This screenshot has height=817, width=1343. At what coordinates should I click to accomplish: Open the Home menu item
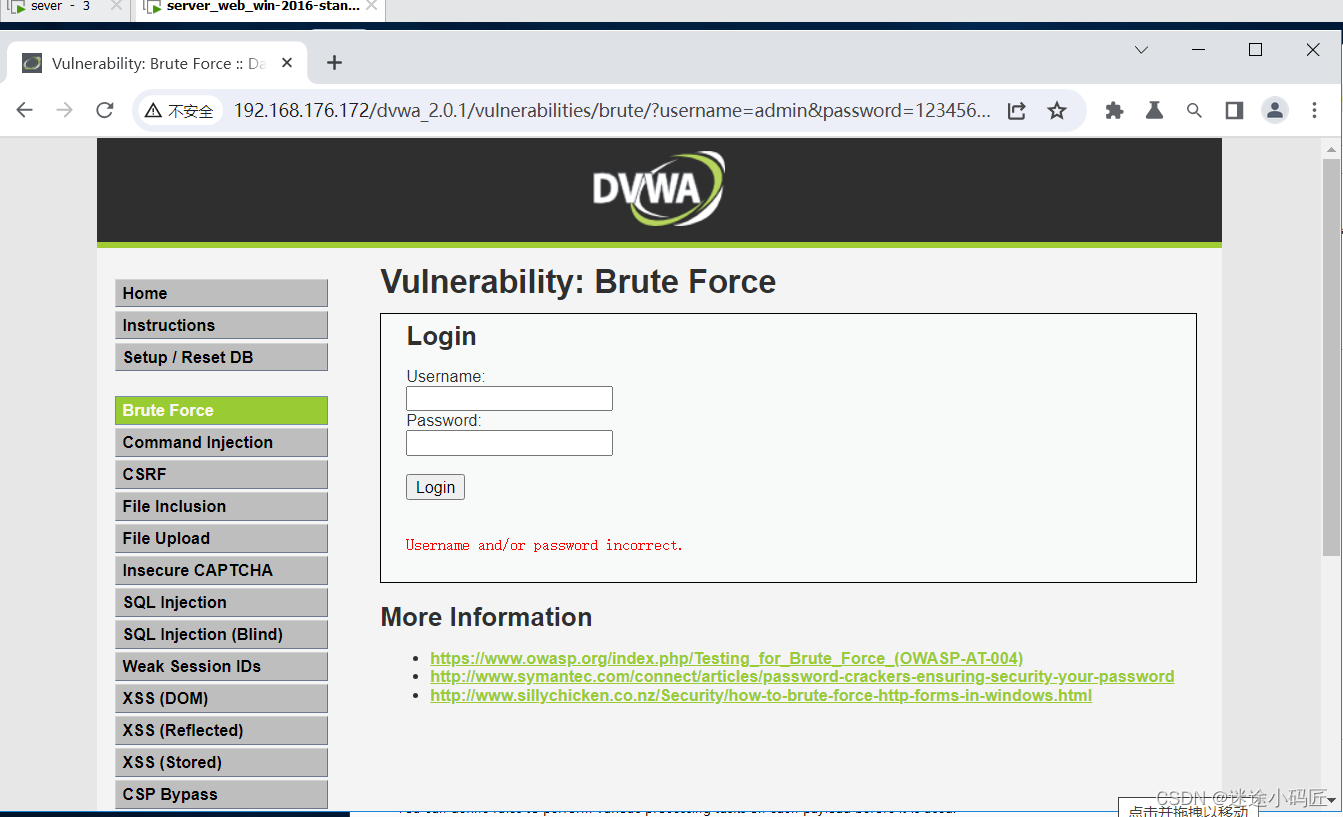pyautogui.click(x=221, y=293)
